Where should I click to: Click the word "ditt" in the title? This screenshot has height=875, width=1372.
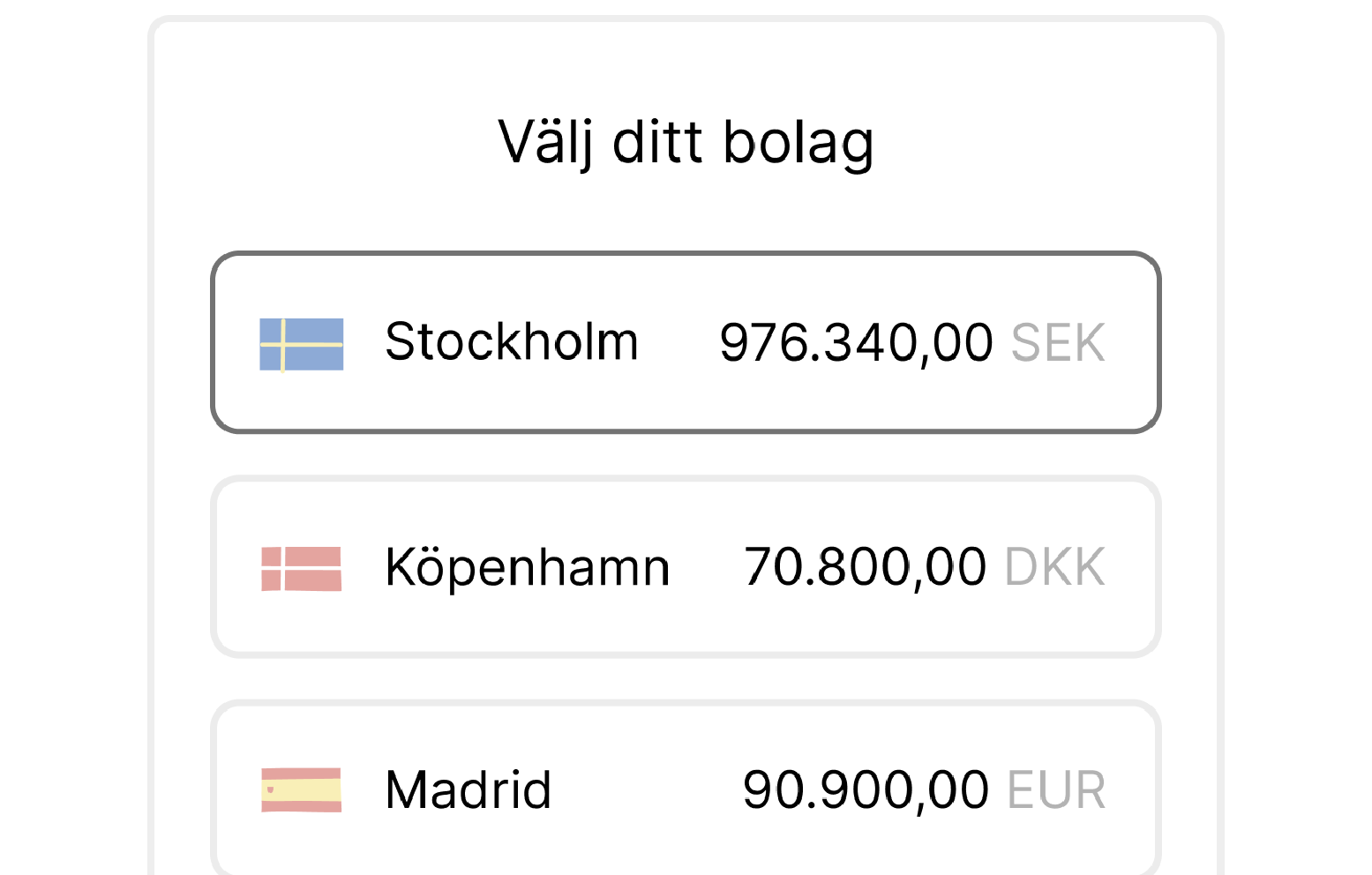tap(657, 142)
